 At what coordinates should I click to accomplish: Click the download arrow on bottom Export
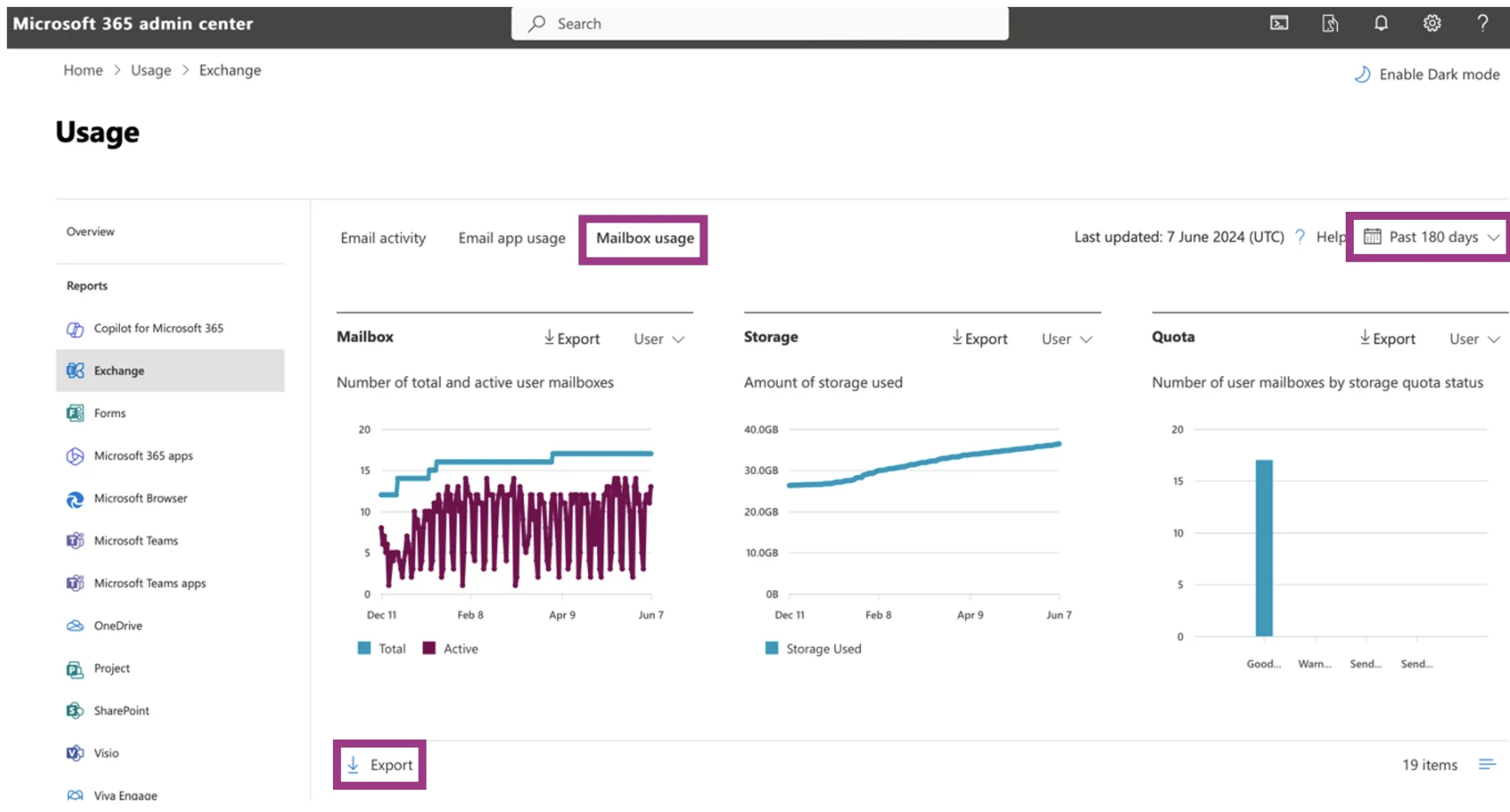(x=353, y=764)
